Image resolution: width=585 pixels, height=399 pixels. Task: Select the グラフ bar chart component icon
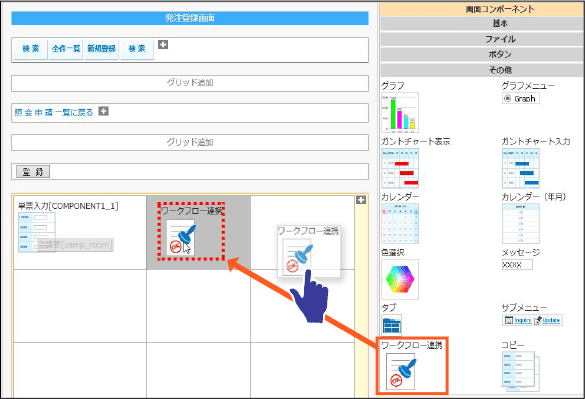[x=400, y=112]
